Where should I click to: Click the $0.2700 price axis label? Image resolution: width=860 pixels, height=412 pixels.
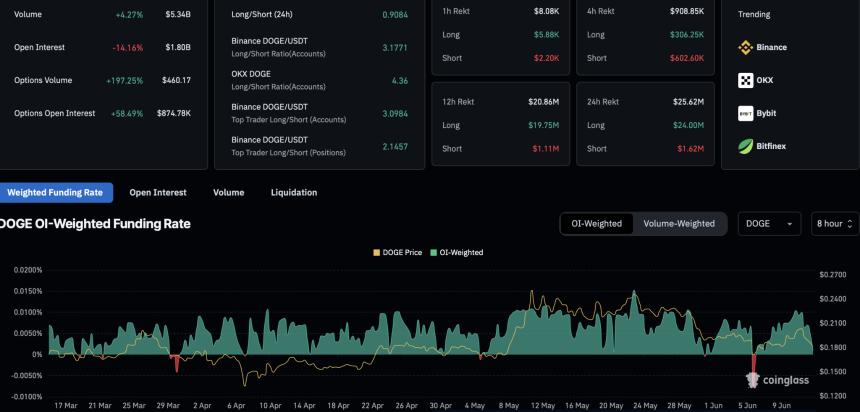832,274
